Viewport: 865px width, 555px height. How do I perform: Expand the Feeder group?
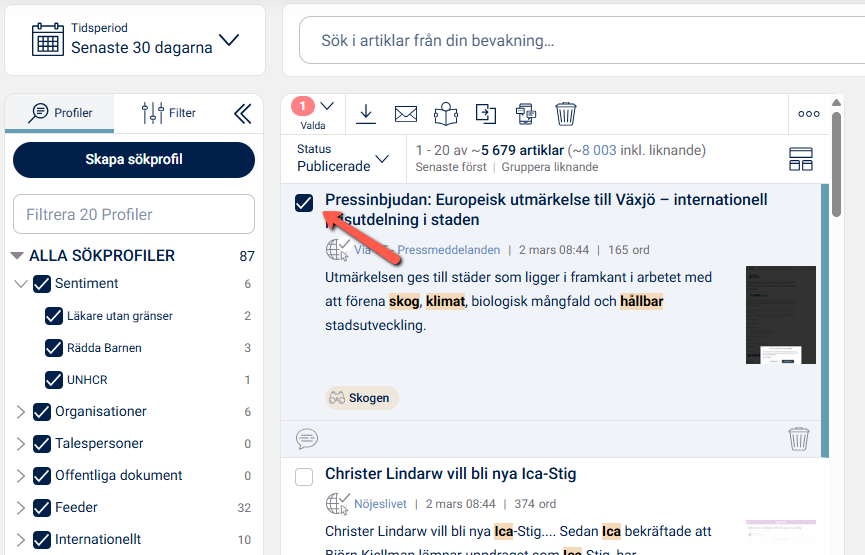(20, 508)
